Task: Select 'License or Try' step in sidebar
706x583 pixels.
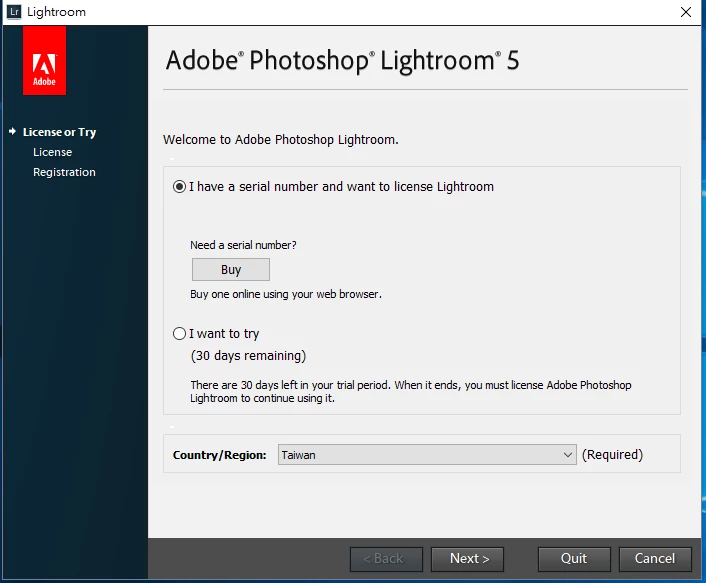Action: 59,132
